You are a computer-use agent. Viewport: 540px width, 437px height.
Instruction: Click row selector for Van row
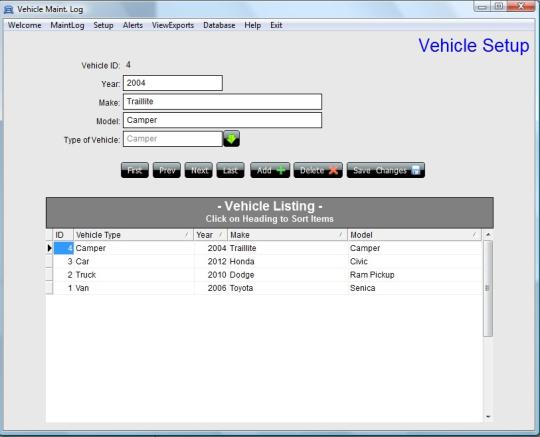click(x=49, y=288)
